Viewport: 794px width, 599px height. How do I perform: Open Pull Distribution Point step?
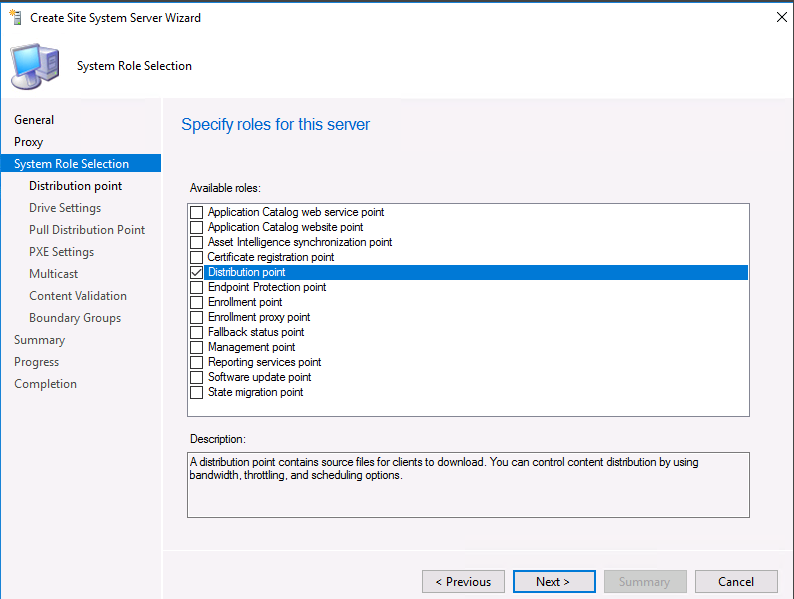pyautogui.click(x=87, y=230)
